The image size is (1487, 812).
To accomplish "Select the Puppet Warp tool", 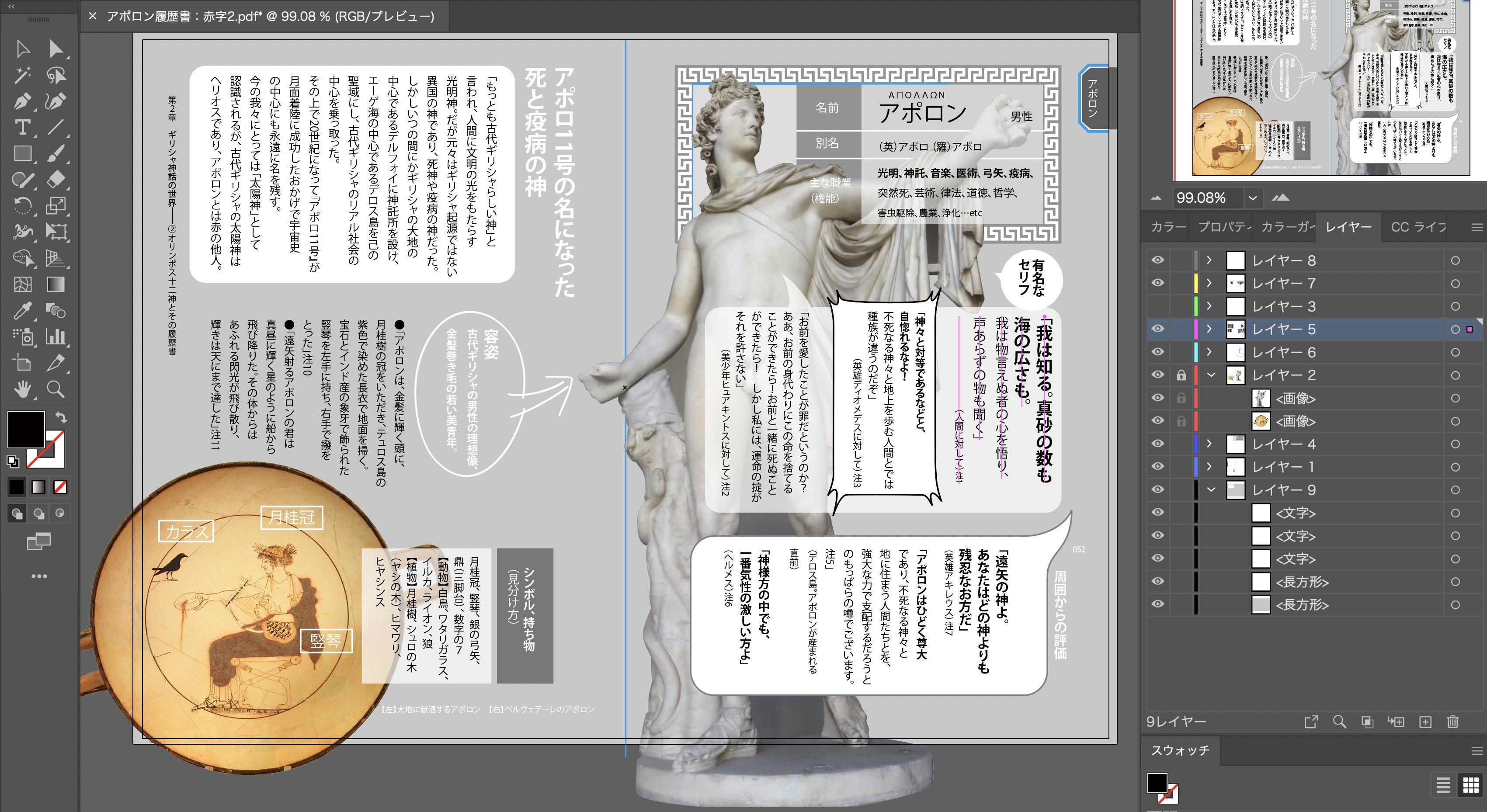I will [x=23, y=232].
